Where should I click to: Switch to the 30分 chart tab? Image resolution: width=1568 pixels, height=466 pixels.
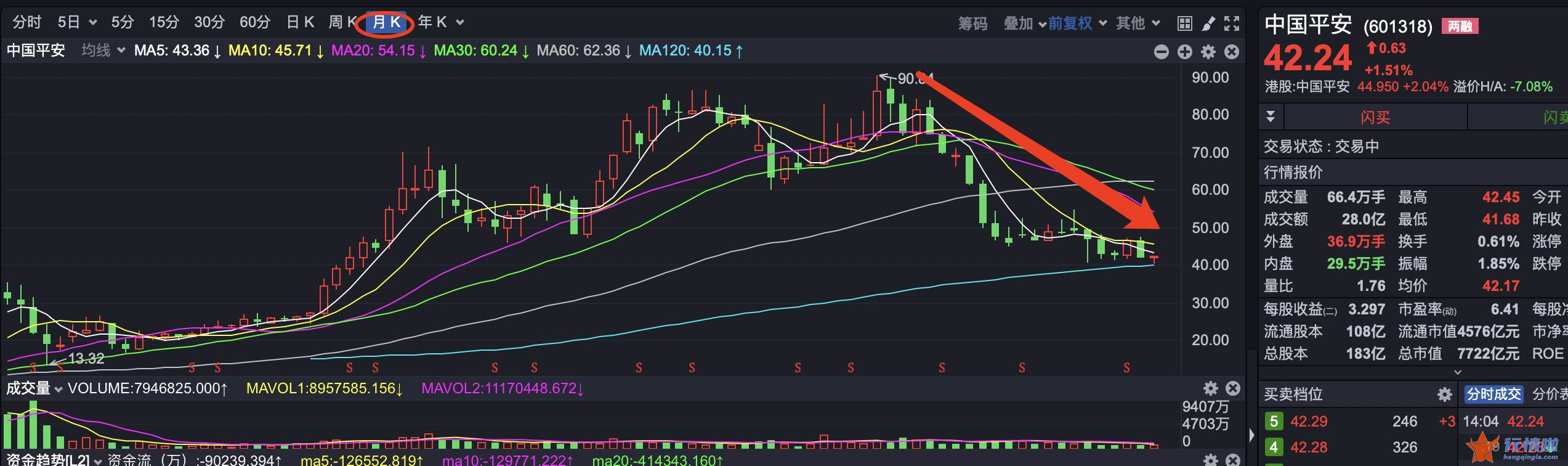209,23
